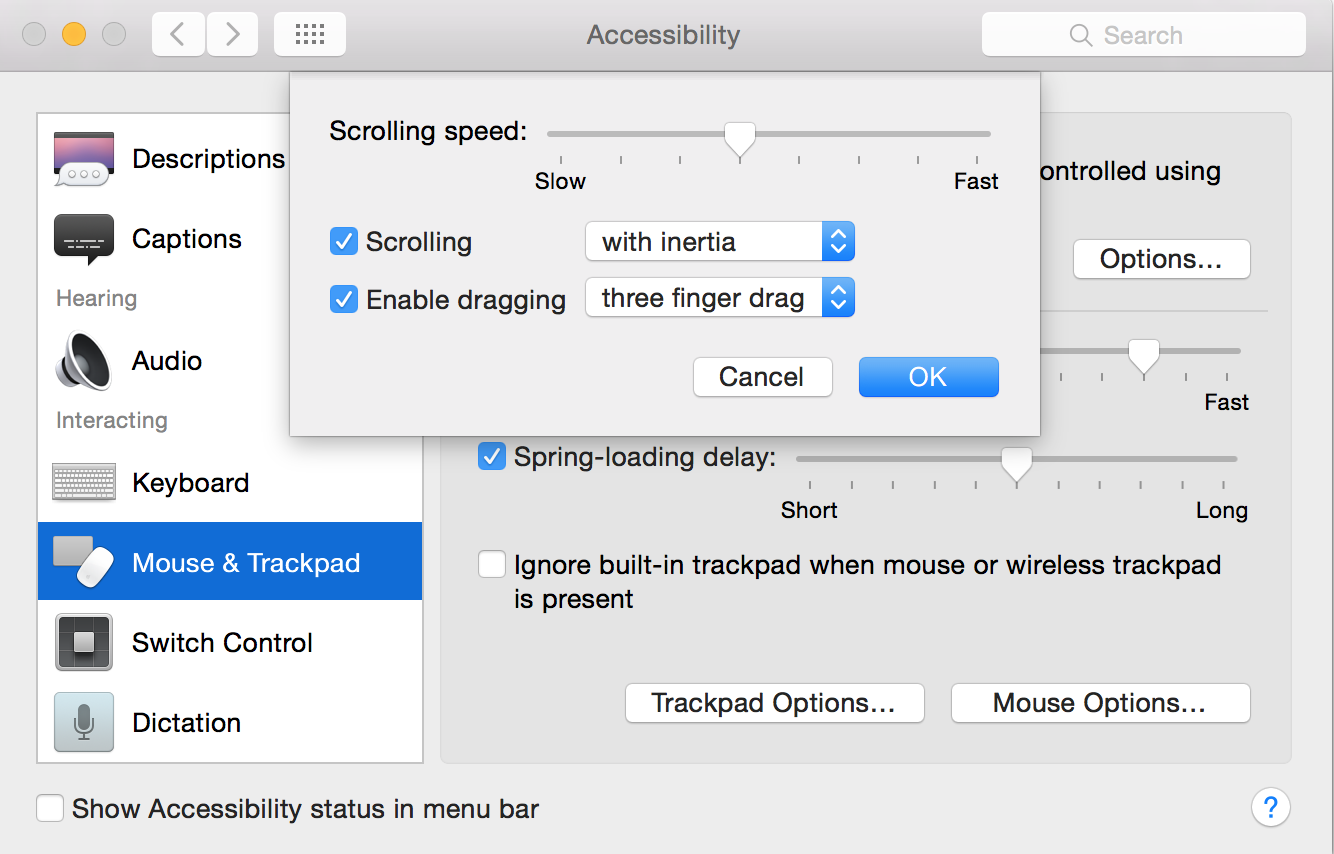The height and width of the screenshot is (854, 1334).
Task: Open the 'with inertia' scrolling dropdown
Action: [x=719, y=242]
